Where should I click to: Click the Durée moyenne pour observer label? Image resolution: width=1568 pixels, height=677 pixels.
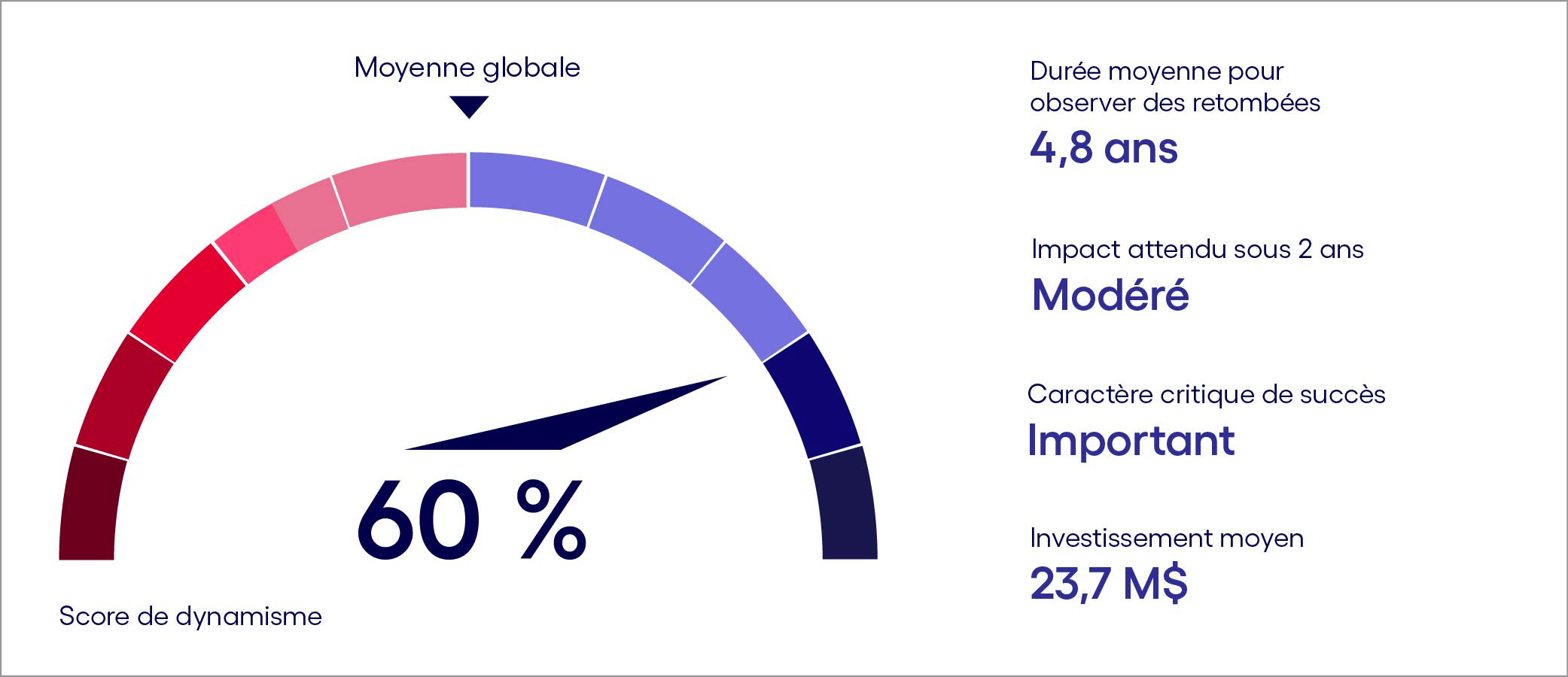point(1175,87)
